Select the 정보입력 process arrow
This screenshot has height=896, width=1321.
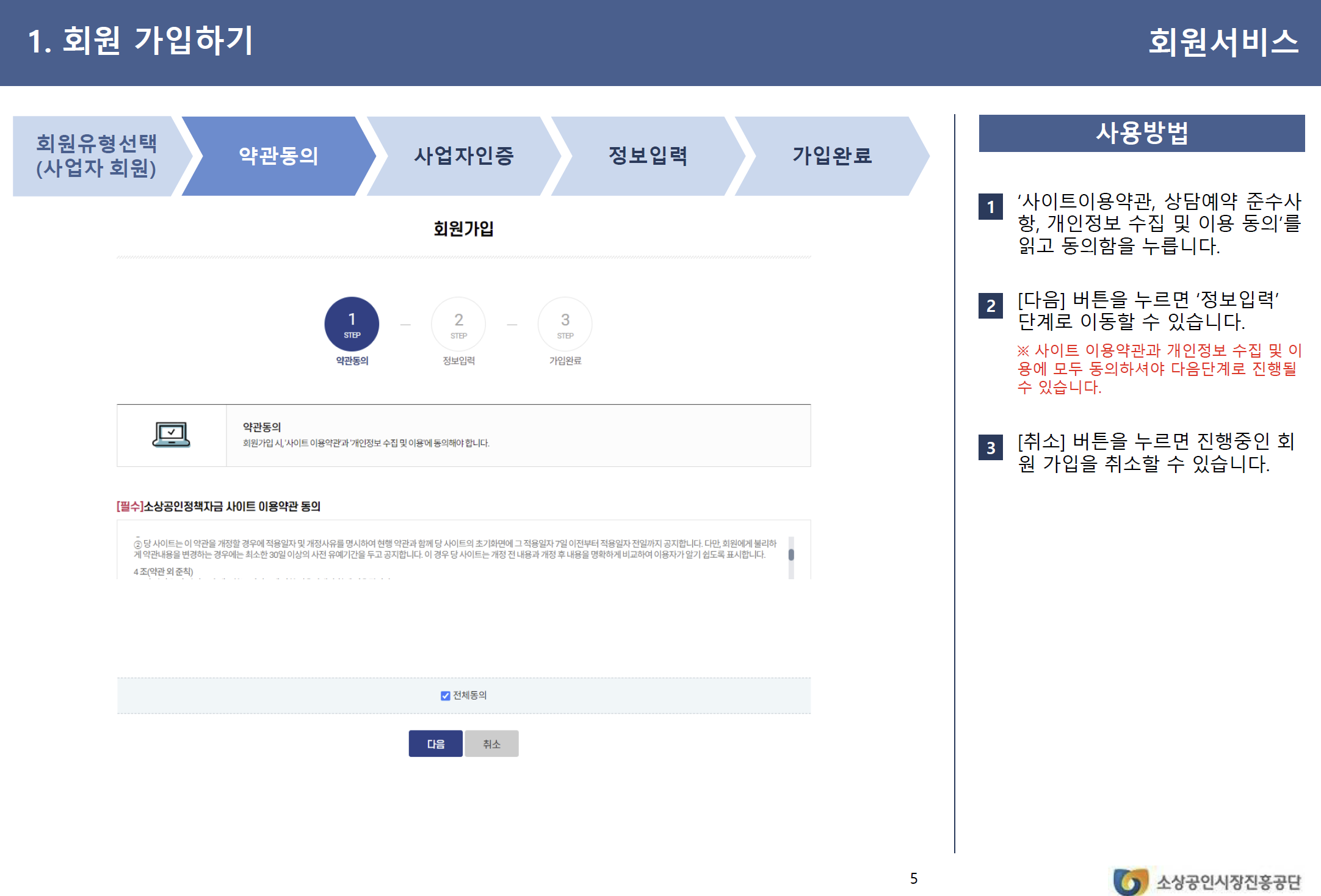pos(648,156)
